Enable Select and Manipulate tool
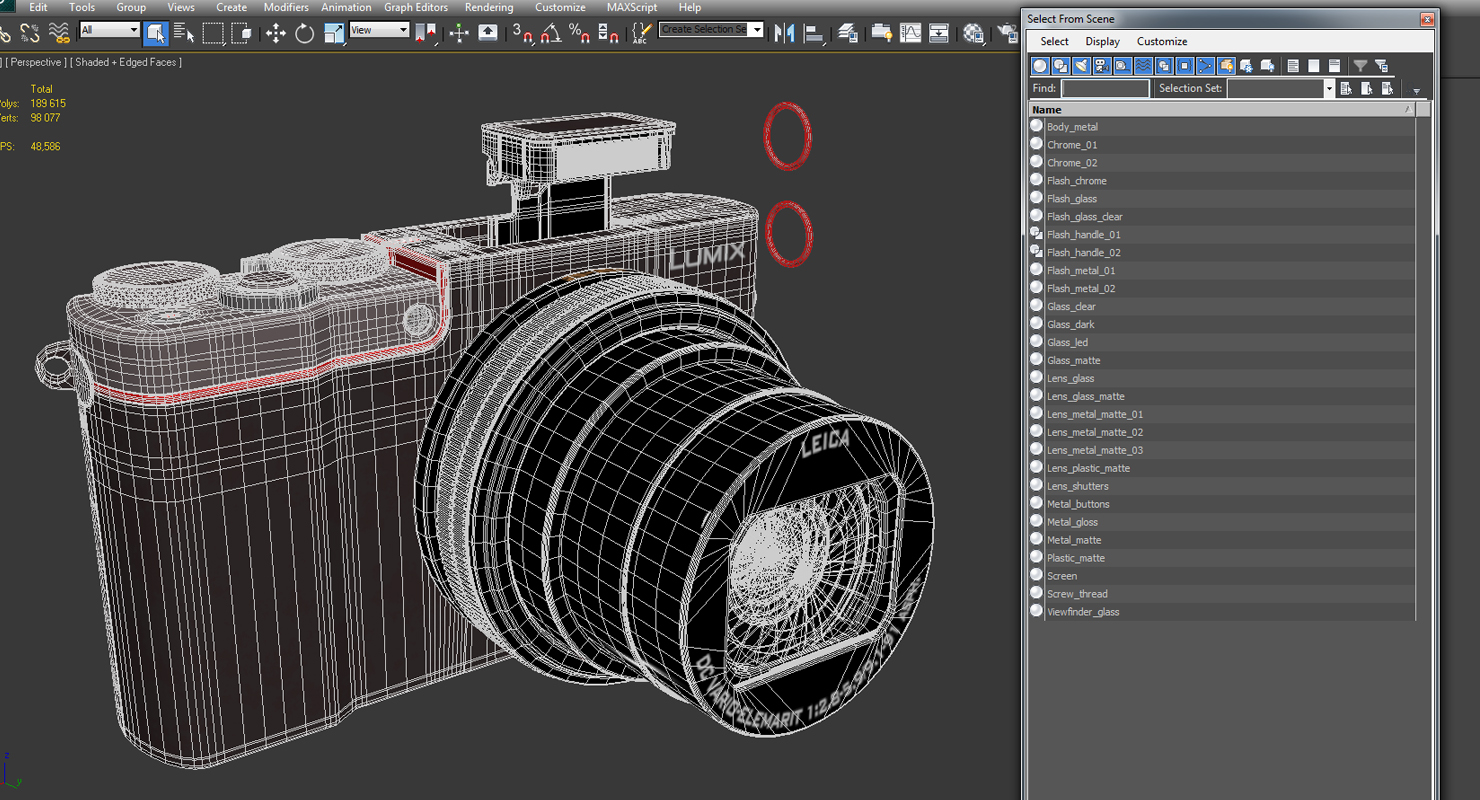Viewport: 1480px width, 800px height. coord(459,33)
